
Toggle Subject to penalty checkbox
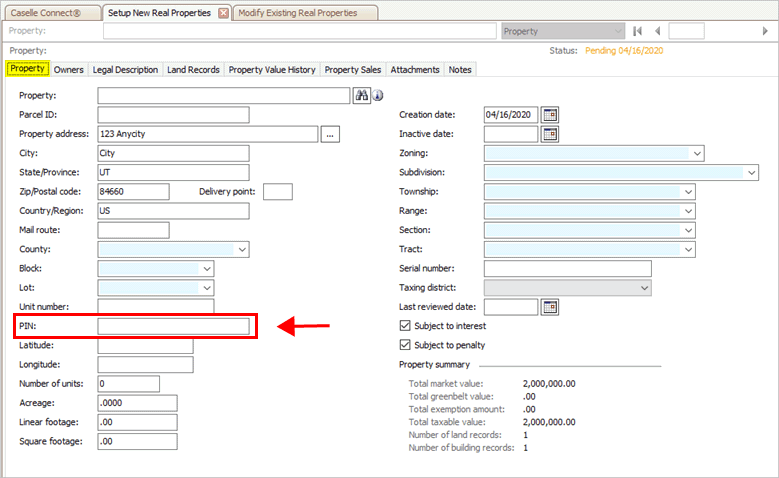[x=405, y=345]
